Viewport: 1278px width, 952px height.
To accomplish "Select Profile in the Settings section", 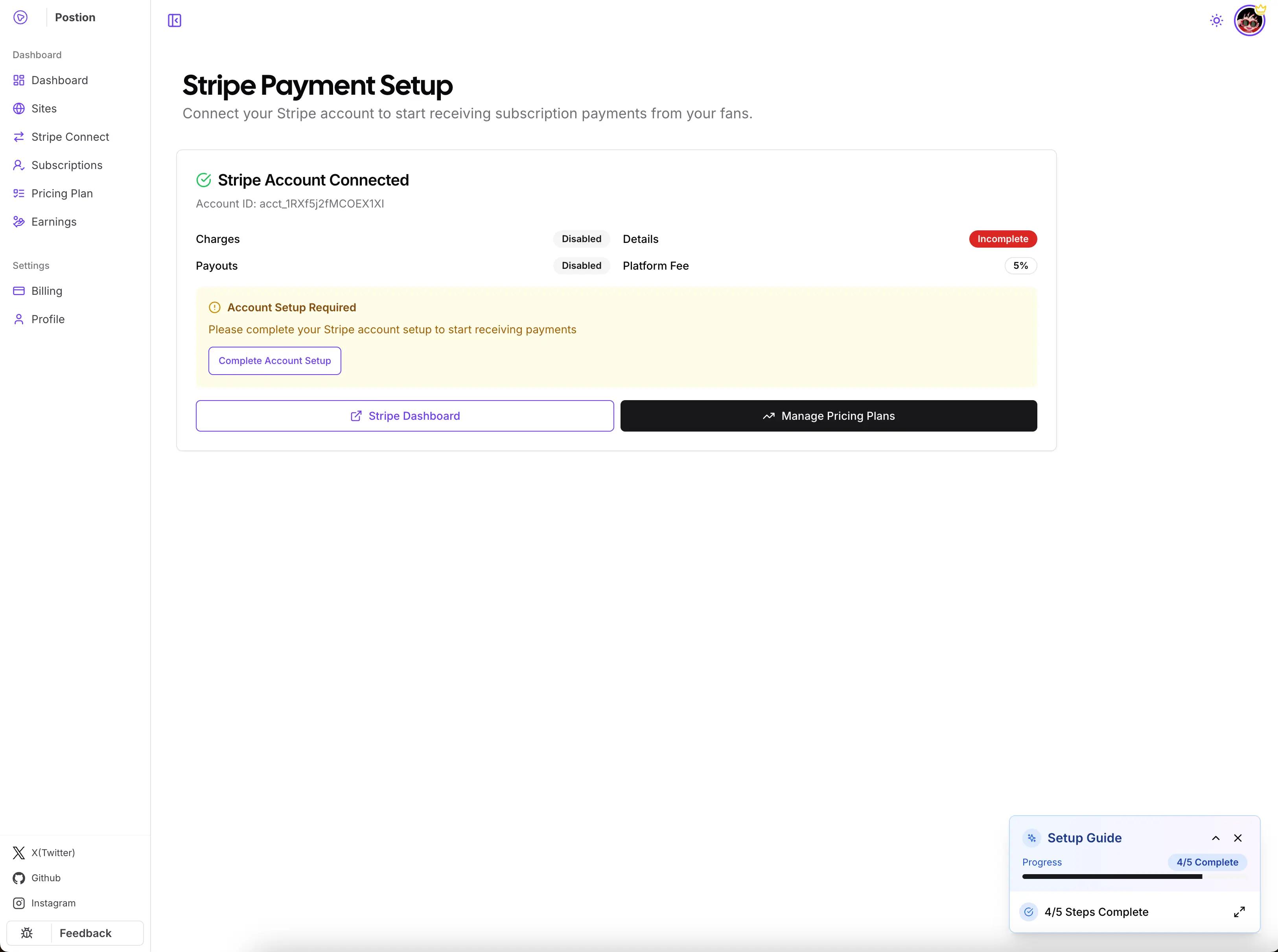I will tap(48, 319).
